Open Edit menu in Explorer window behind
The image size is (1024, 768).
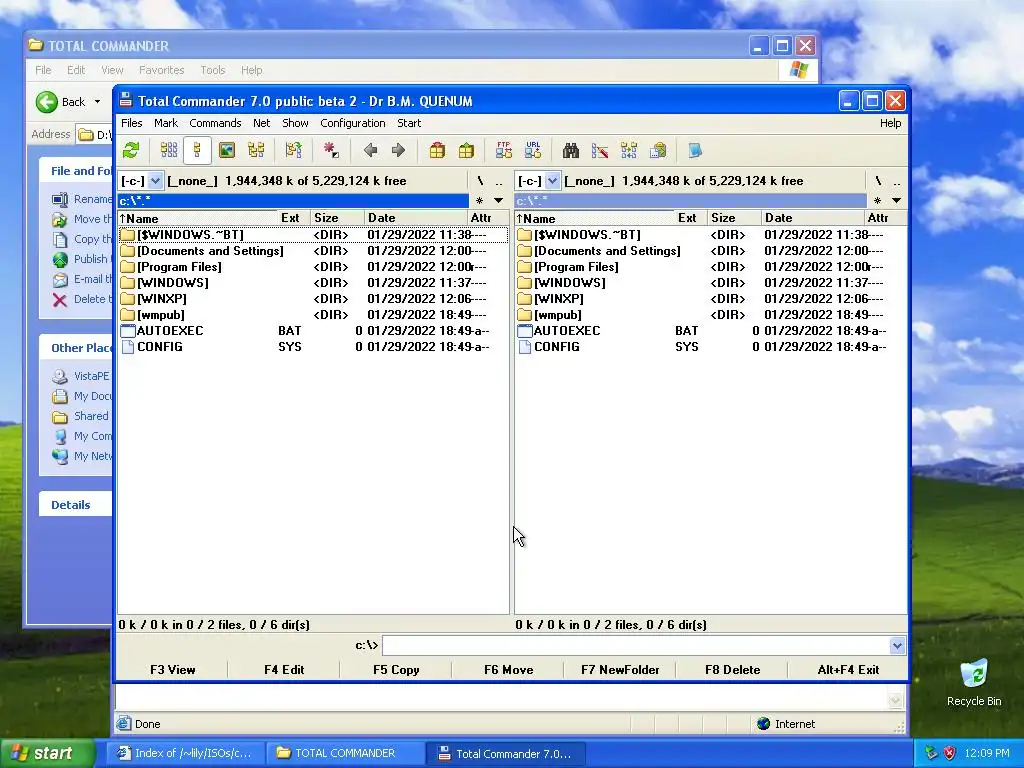tap(76, 70)
